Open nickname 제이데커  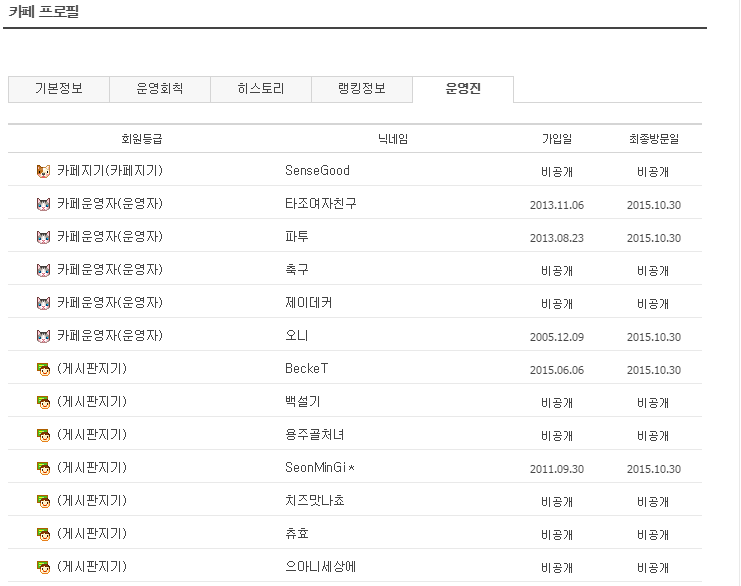tap(309, 303)
